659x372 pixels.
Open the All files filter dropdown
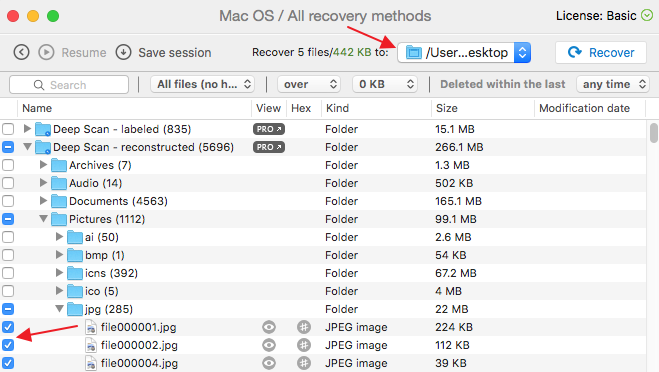pyautogui.click(x=203, y=84)
